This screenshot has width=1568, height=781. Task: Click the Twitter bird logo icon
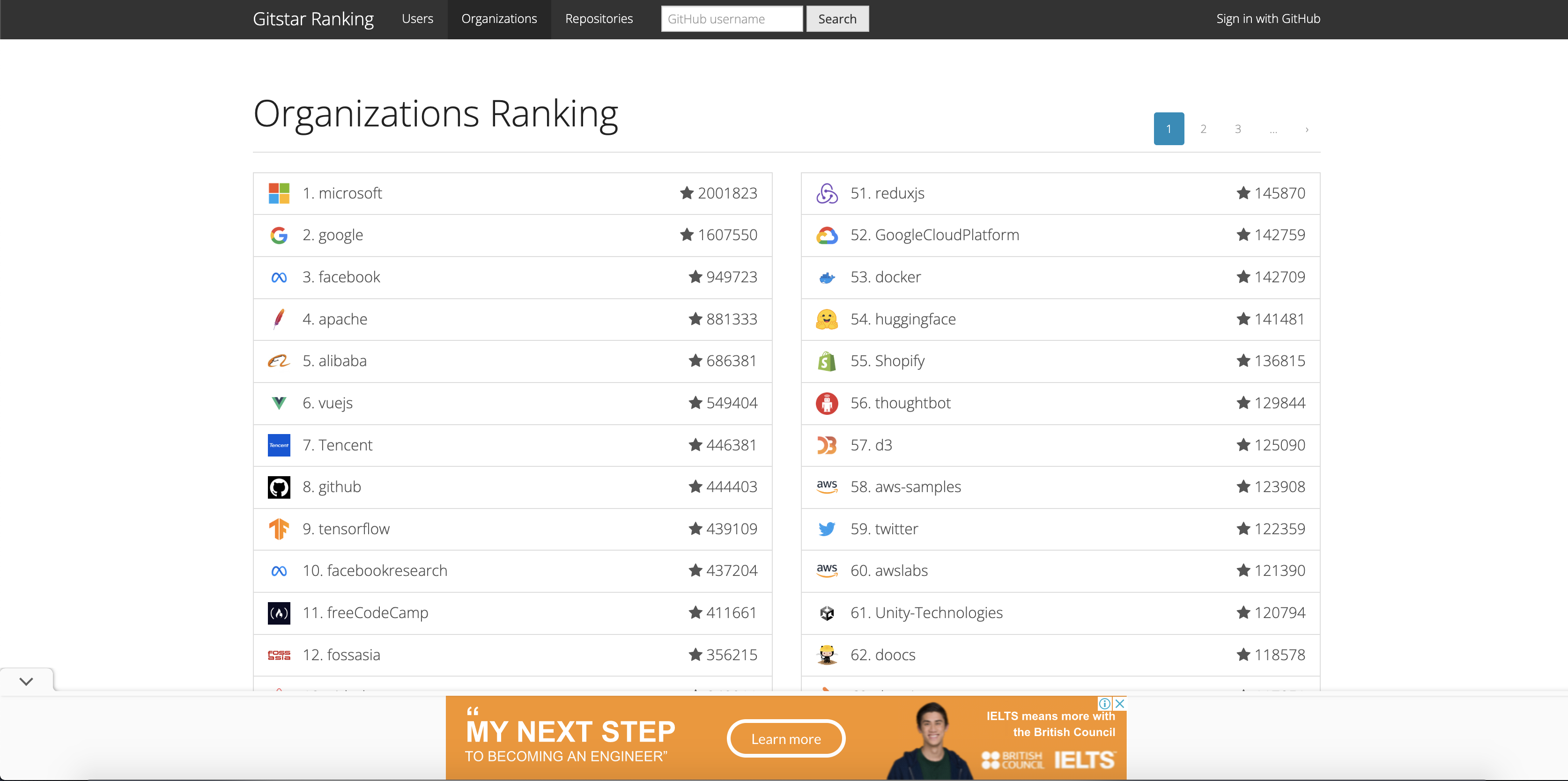827,529
